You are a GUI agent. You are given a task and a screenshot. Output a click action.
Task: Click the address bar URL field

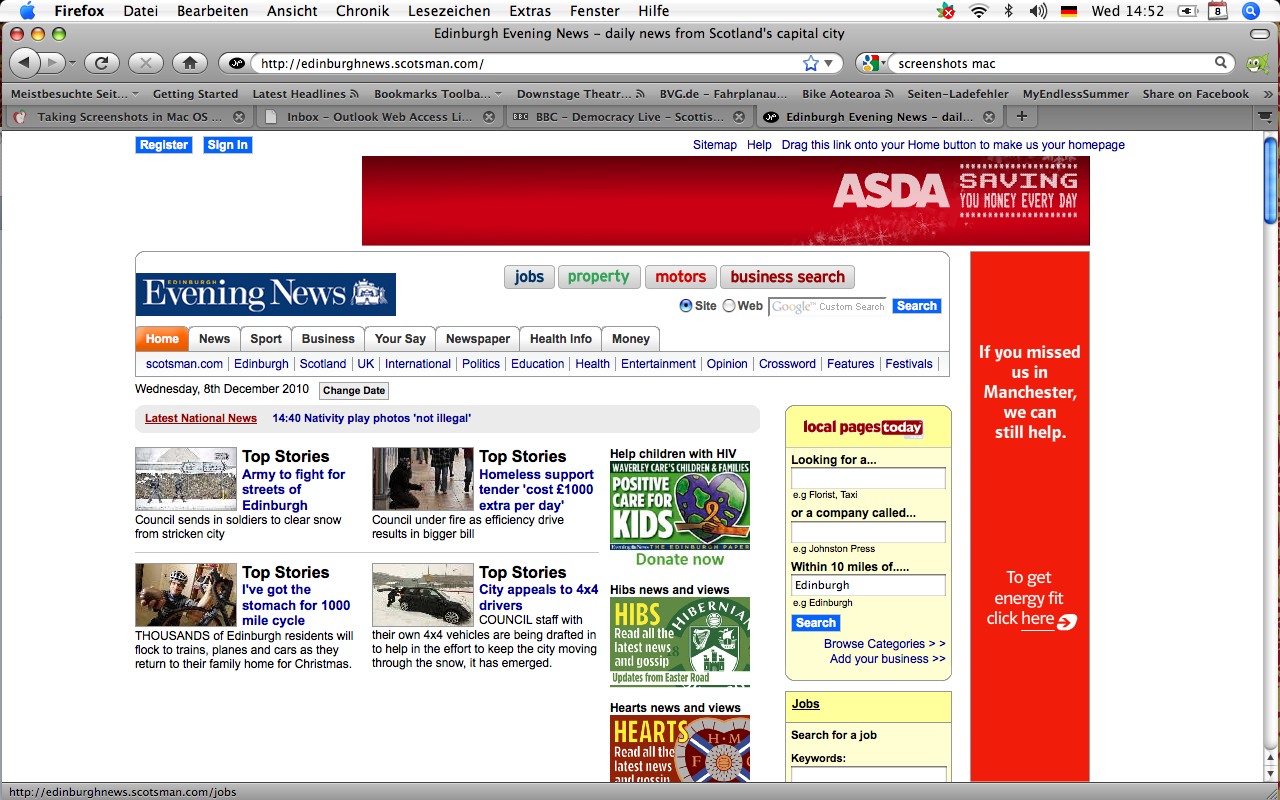(527, 63)
